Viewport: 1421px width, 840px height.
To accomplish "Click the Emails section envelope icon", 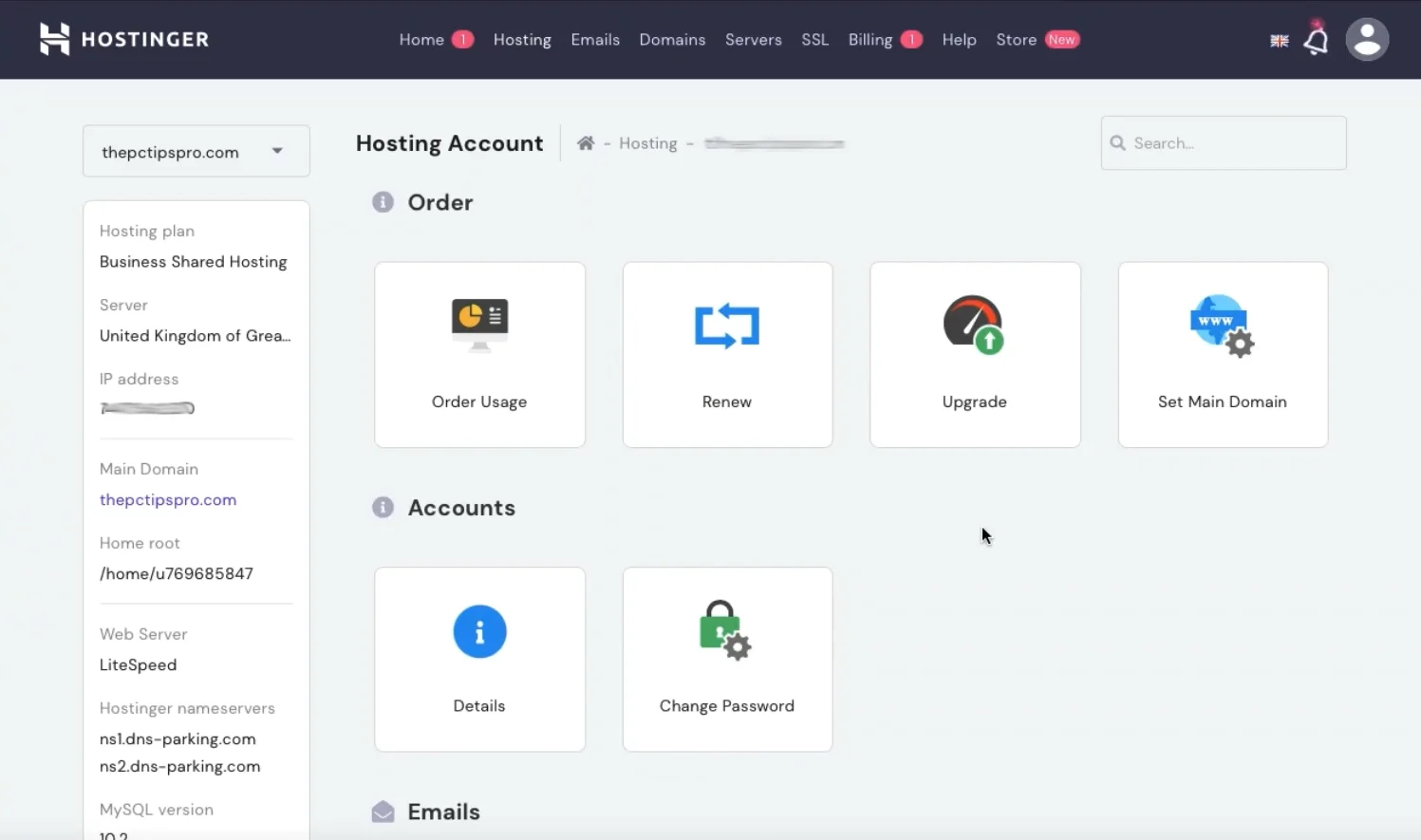I will tap(383, 812).
